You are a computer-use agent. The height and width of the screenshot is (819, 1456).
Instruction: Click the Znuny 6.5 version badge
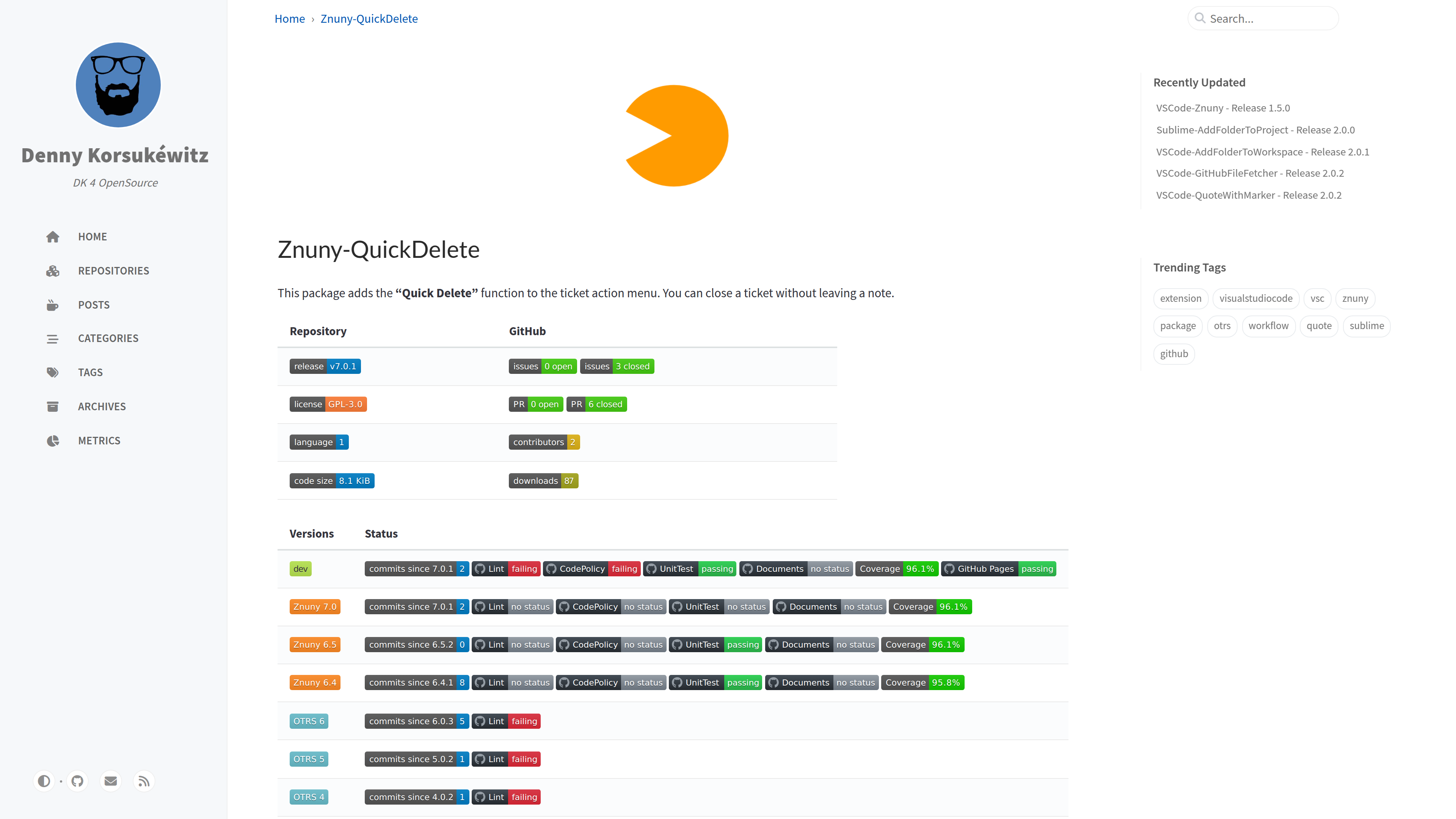(x=315, y=644)
